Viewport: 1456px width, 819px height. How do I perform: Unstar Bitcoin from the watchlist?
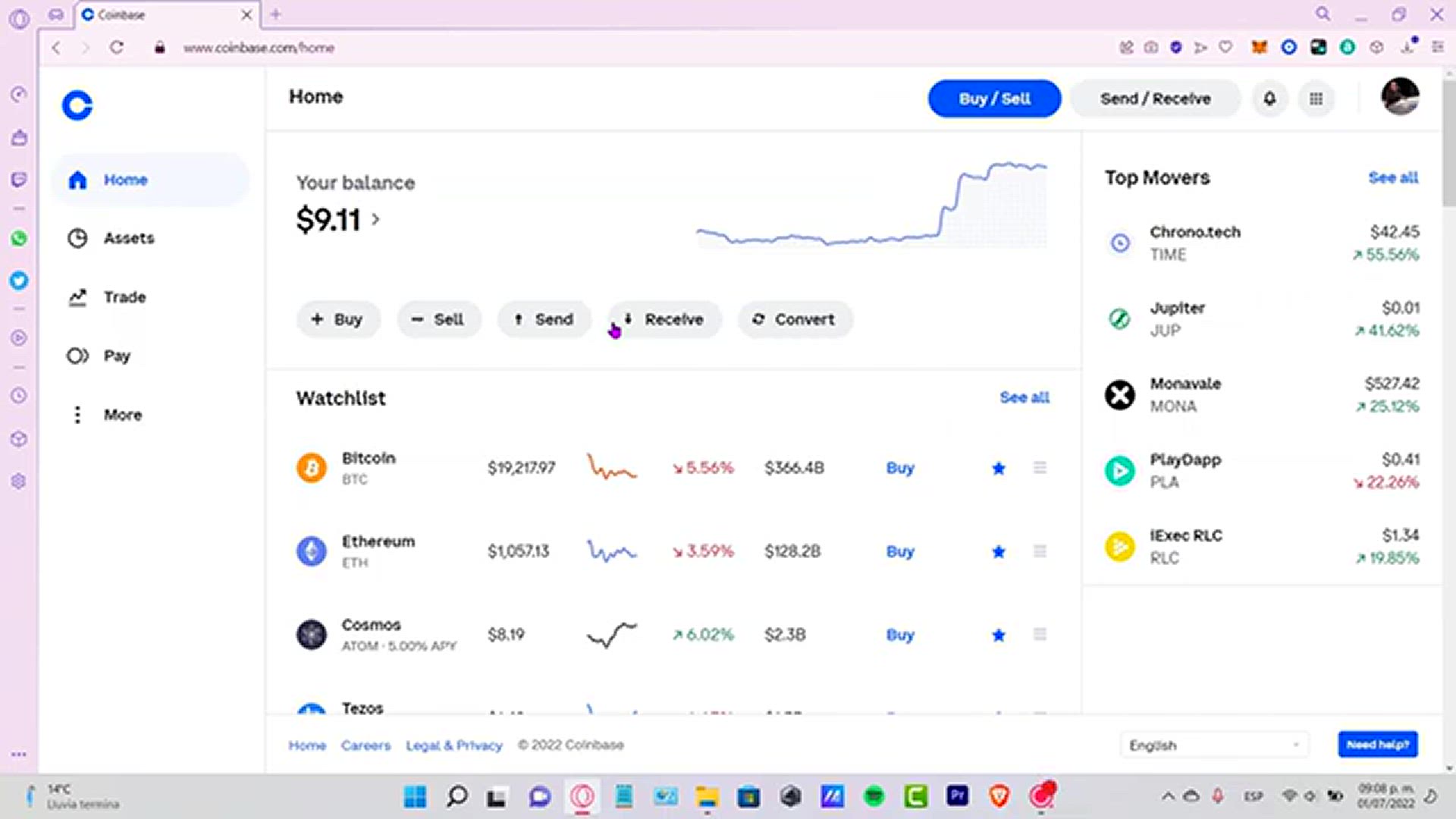point(999,469)
